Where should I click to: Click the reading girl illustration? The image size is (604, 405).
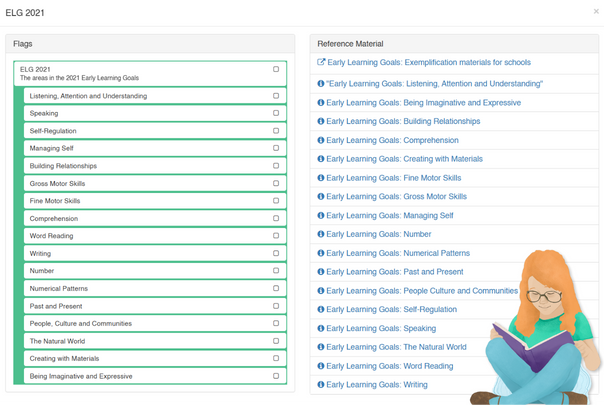click(540, 330)
